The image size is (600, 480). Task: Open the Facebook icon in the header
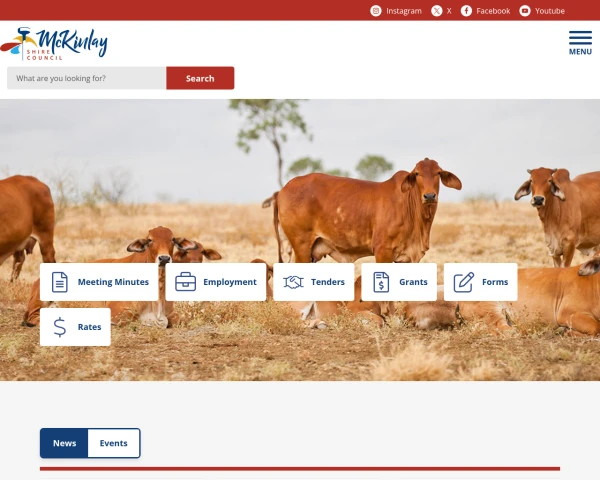(466, 11)
